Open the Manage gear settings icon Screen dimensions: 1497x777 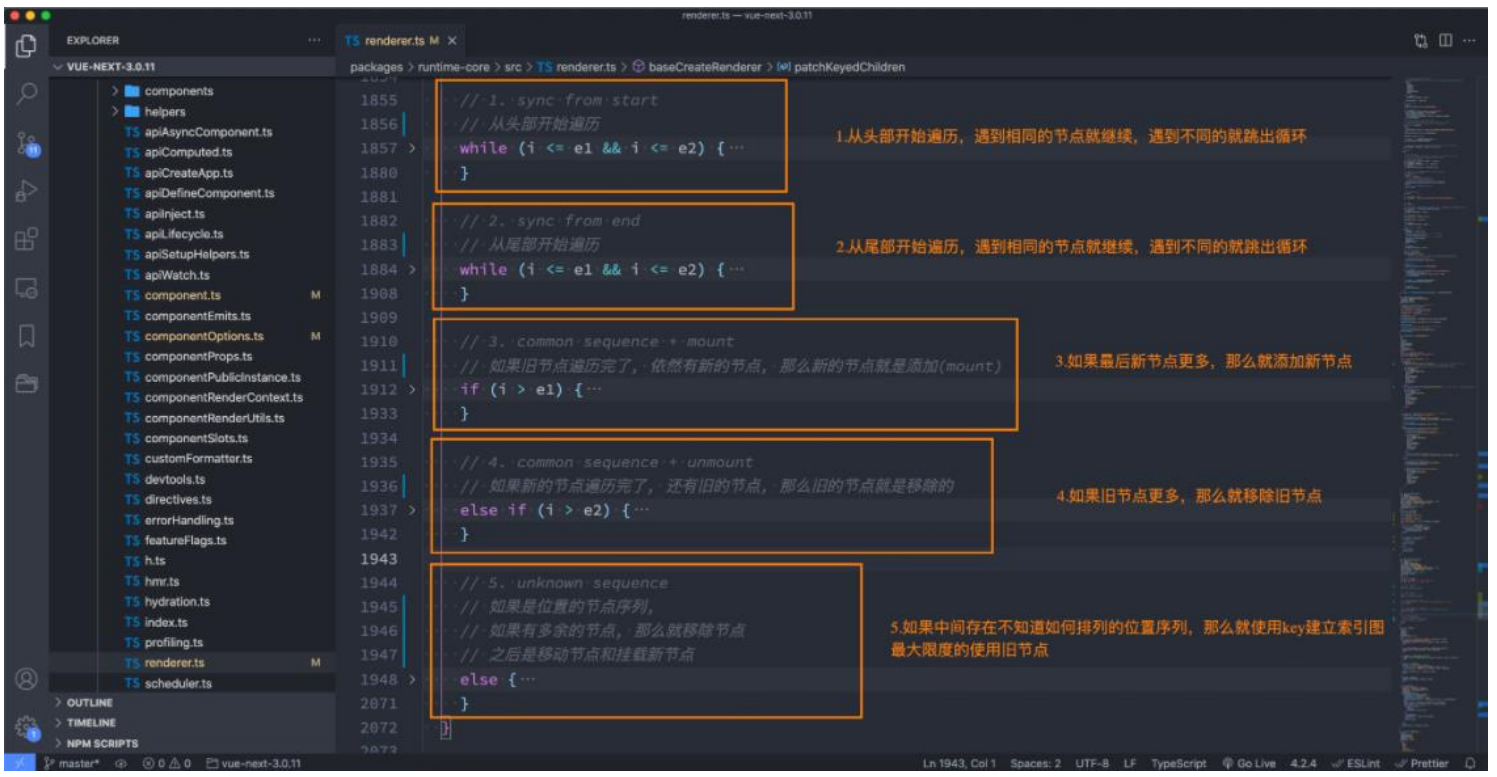27,726
